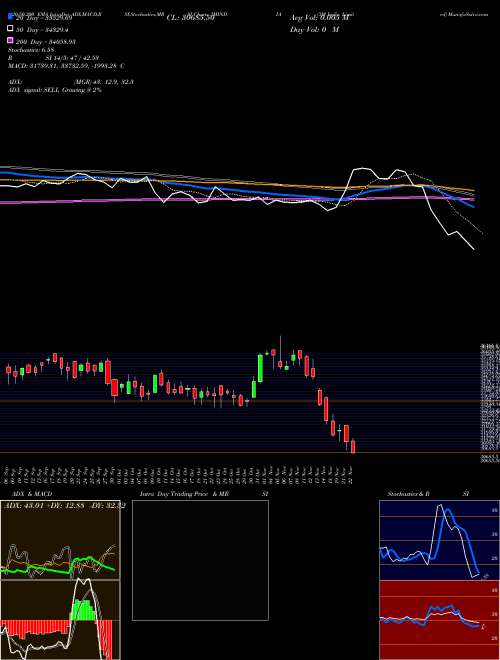Click the 'ADX signal: SELL' text

(34, 90)
